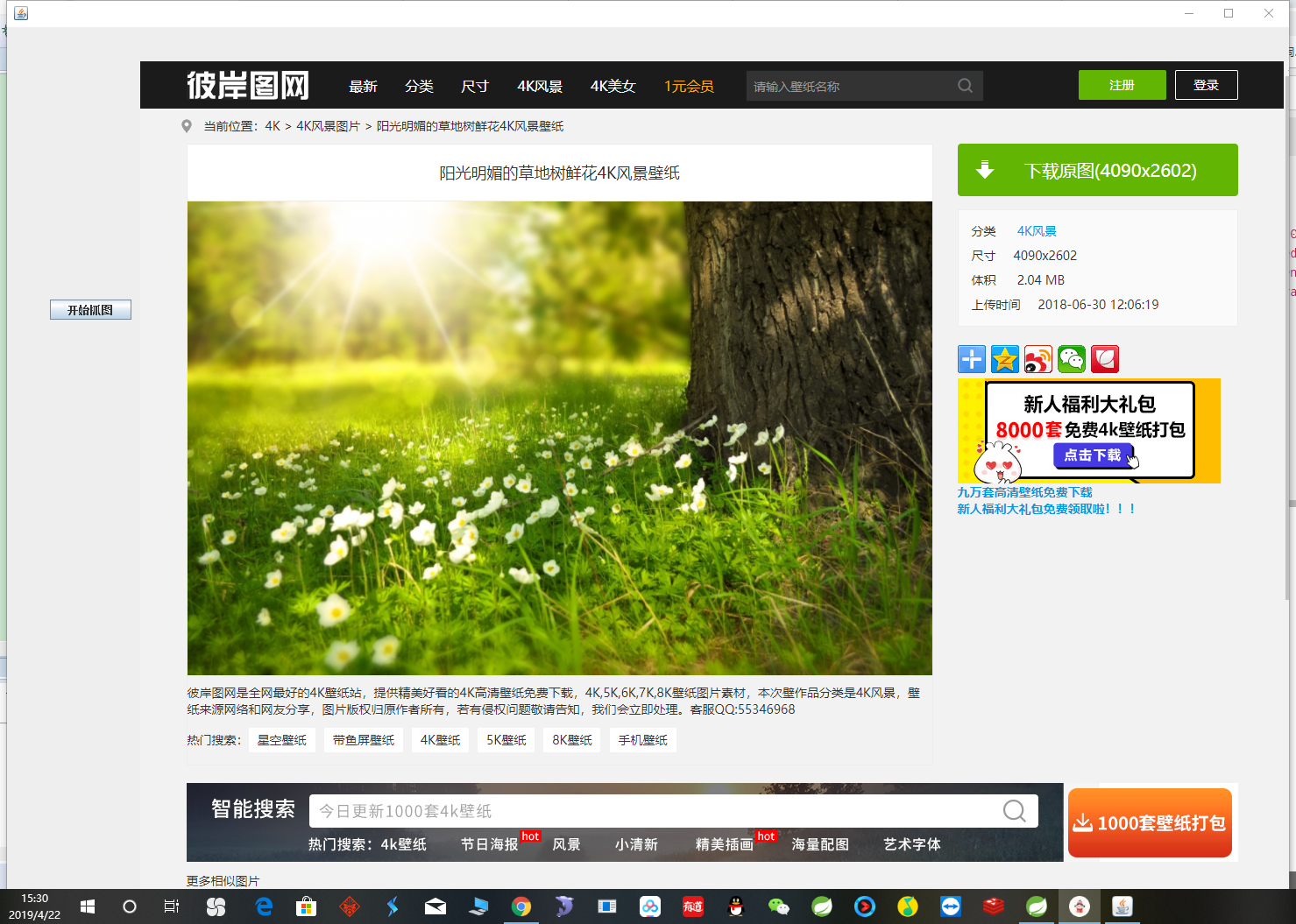Open QQ Music from the taskbar

point(908,906)
